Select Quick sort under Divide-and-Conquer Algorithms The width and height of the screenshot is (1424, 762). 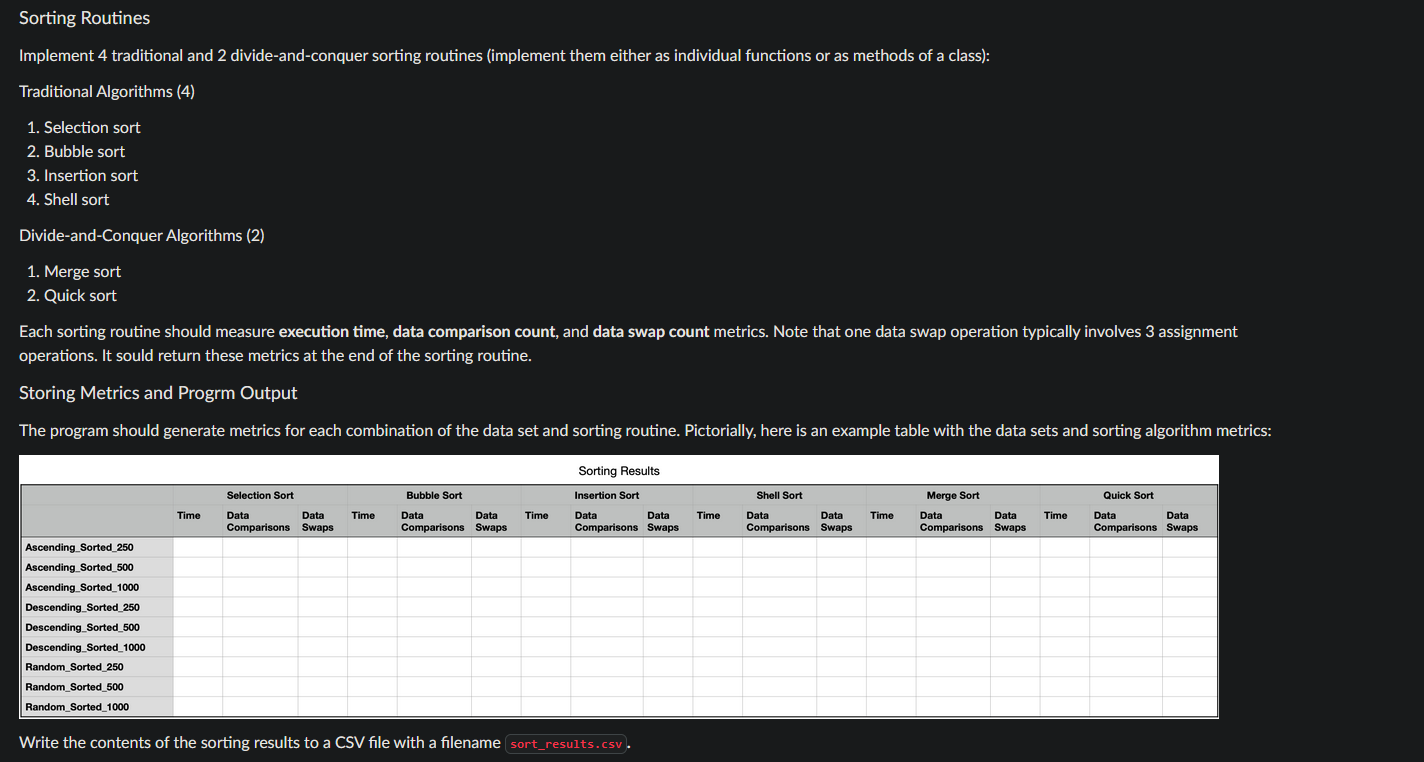[80, 295]
